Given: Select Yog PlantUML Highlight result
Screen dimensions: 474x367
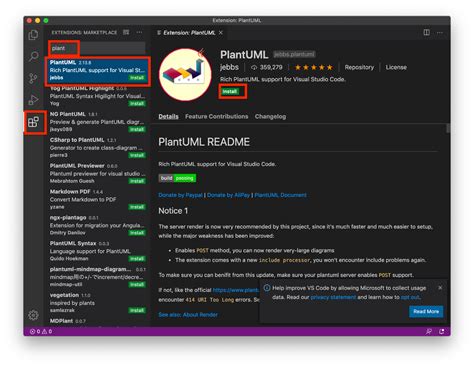Looking at the screenshot, I should (x=97, y=96).
